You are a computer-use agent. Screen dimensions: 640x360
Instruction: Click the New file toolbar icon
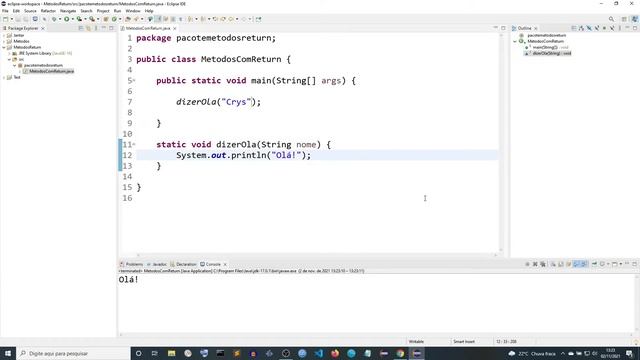(x=5, y=19)
